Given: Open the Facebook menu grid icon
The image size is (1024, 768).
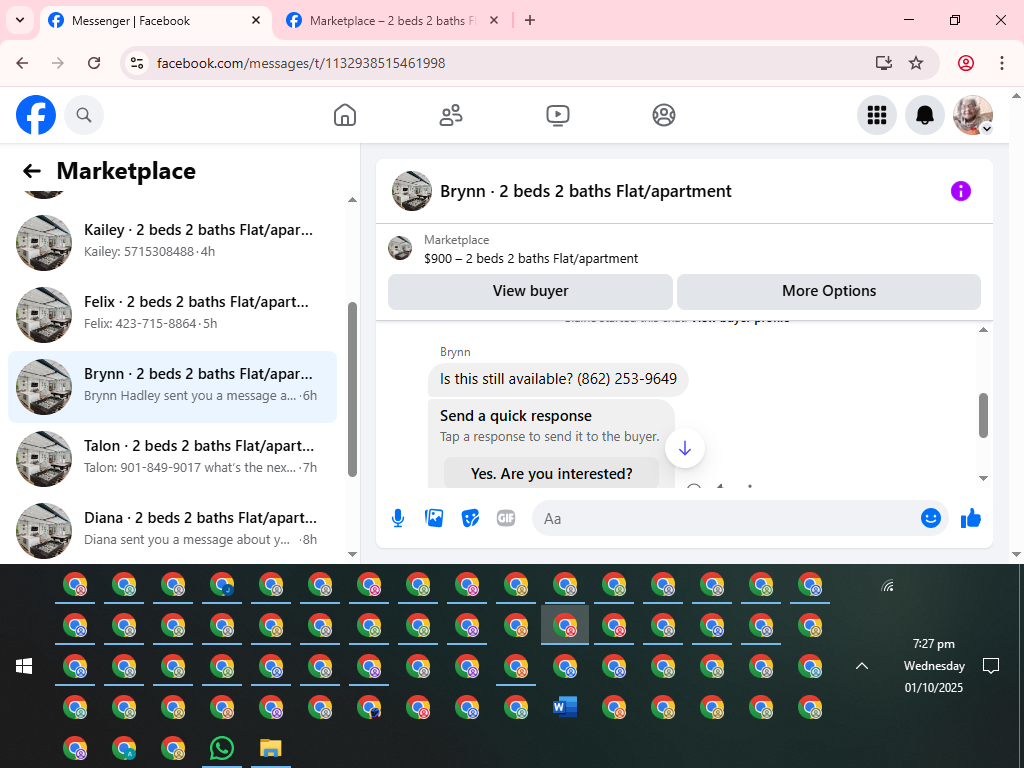Looking at the screenshot, I should tap(876, 115).
